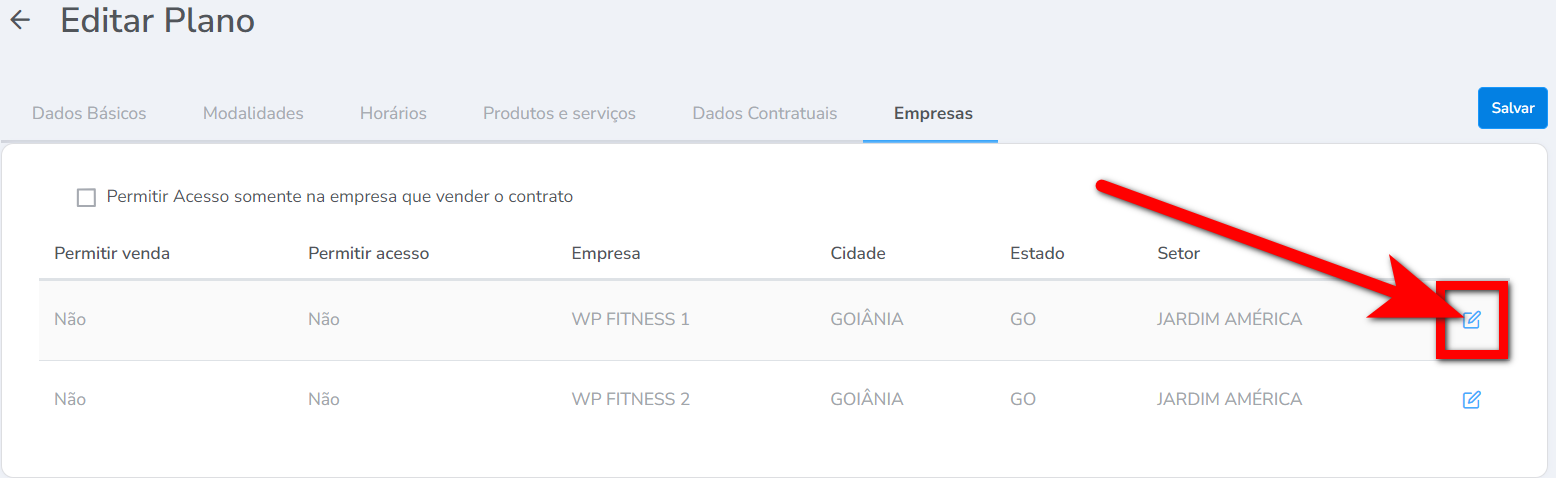This screenshot has width=1556, height=478.
Task: Enable access only at the selling company checkbox
Action: click(x=86, y=197)
